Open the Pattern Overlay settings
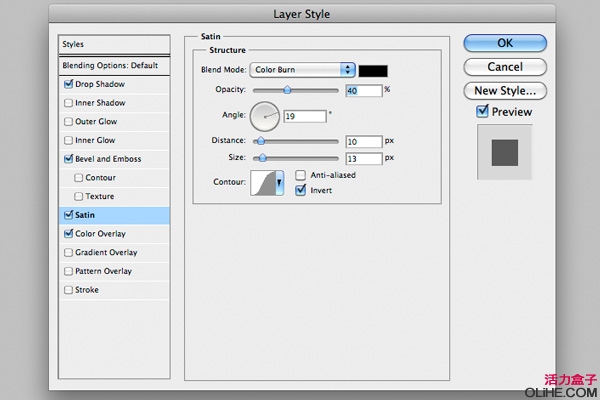Viewport: 600px width, 400px height. [103, 271]
